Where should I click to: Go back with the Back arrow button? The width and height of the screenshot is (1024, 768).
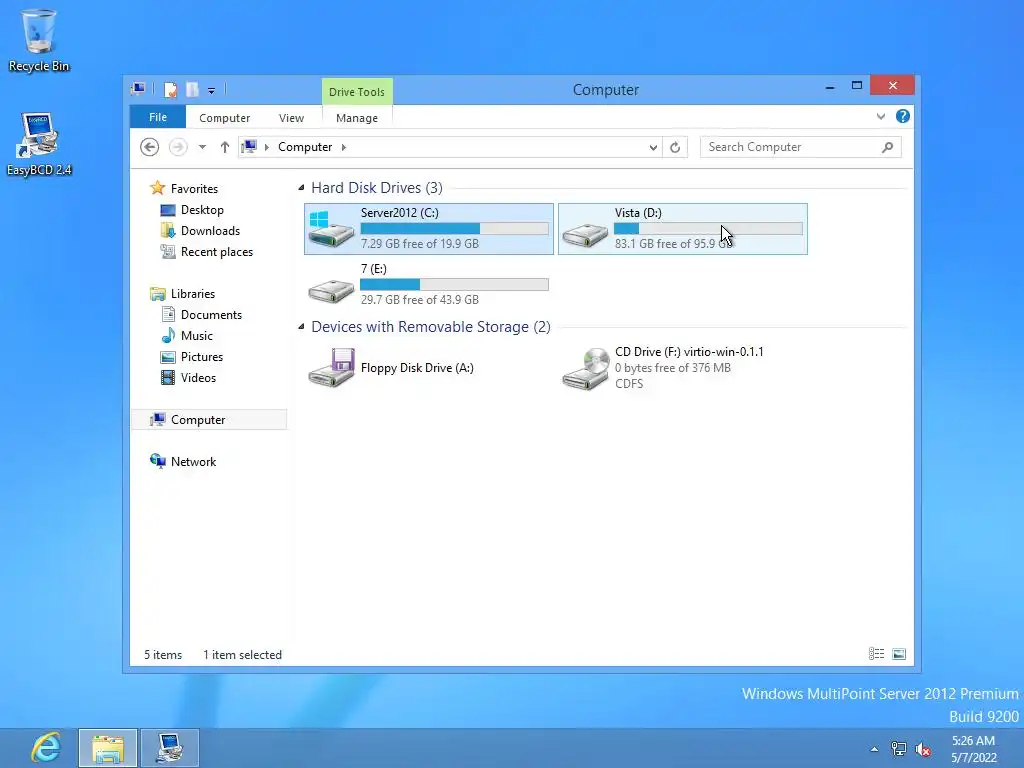tap(150, 147)
